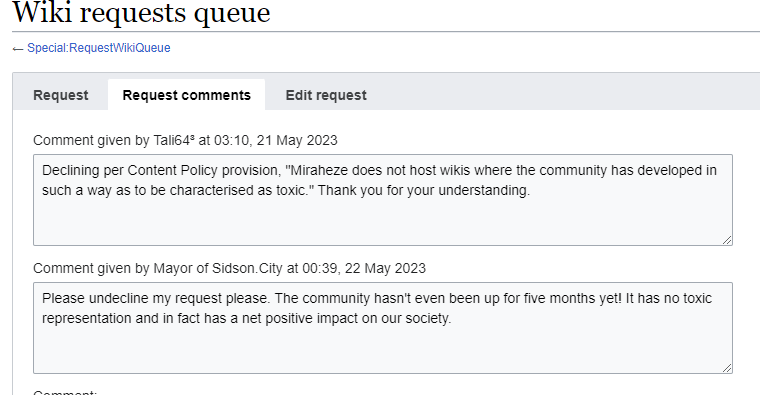Viewport: 760px width, 395px height.
Task: Place cursor on the word Miraheze in quote
Action: point(319,171)
